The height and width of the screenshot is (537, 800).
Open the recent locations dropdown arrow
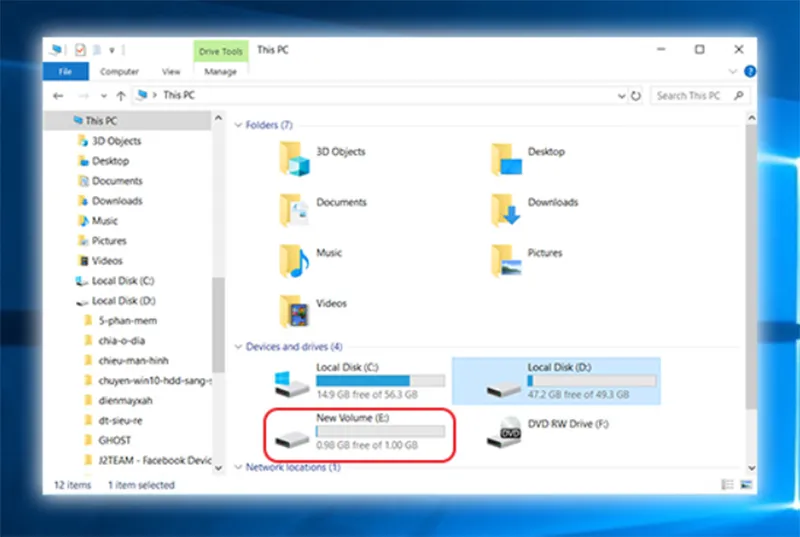[104, 96]
